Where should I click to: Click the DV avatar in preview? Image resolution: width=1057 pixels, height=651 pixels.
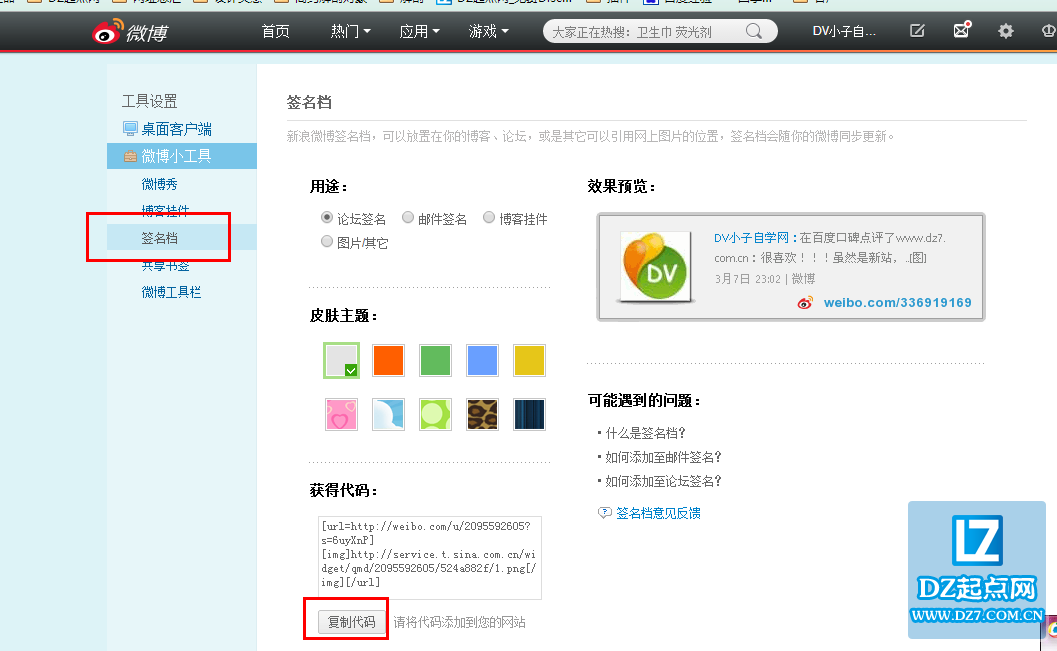(x=656, y=267)
